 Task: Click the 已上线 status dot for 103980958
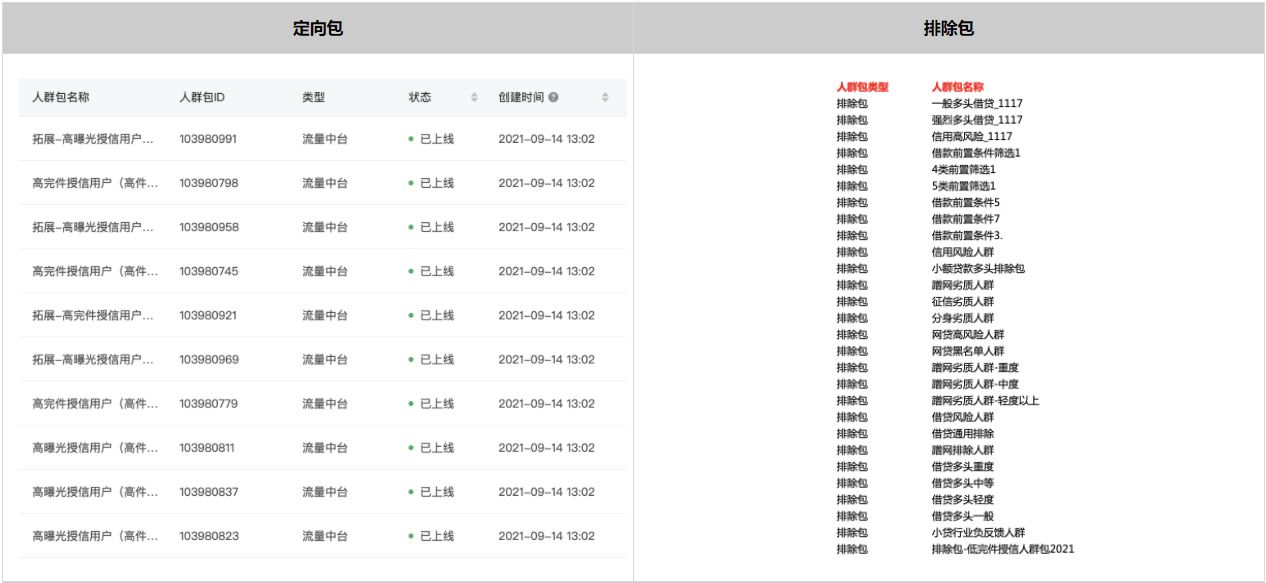click(x=411, y=227)
